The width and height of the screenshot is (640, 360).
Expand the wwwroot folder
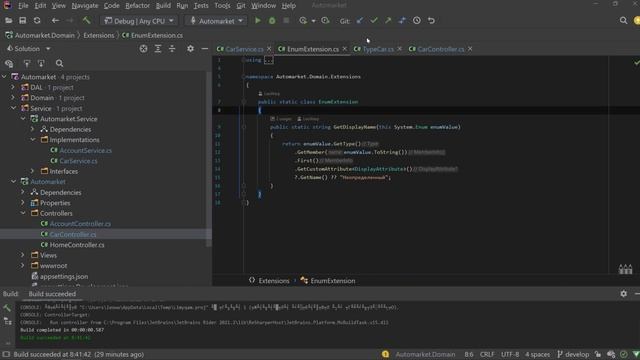pyautogui.click(x=23, y=266)
